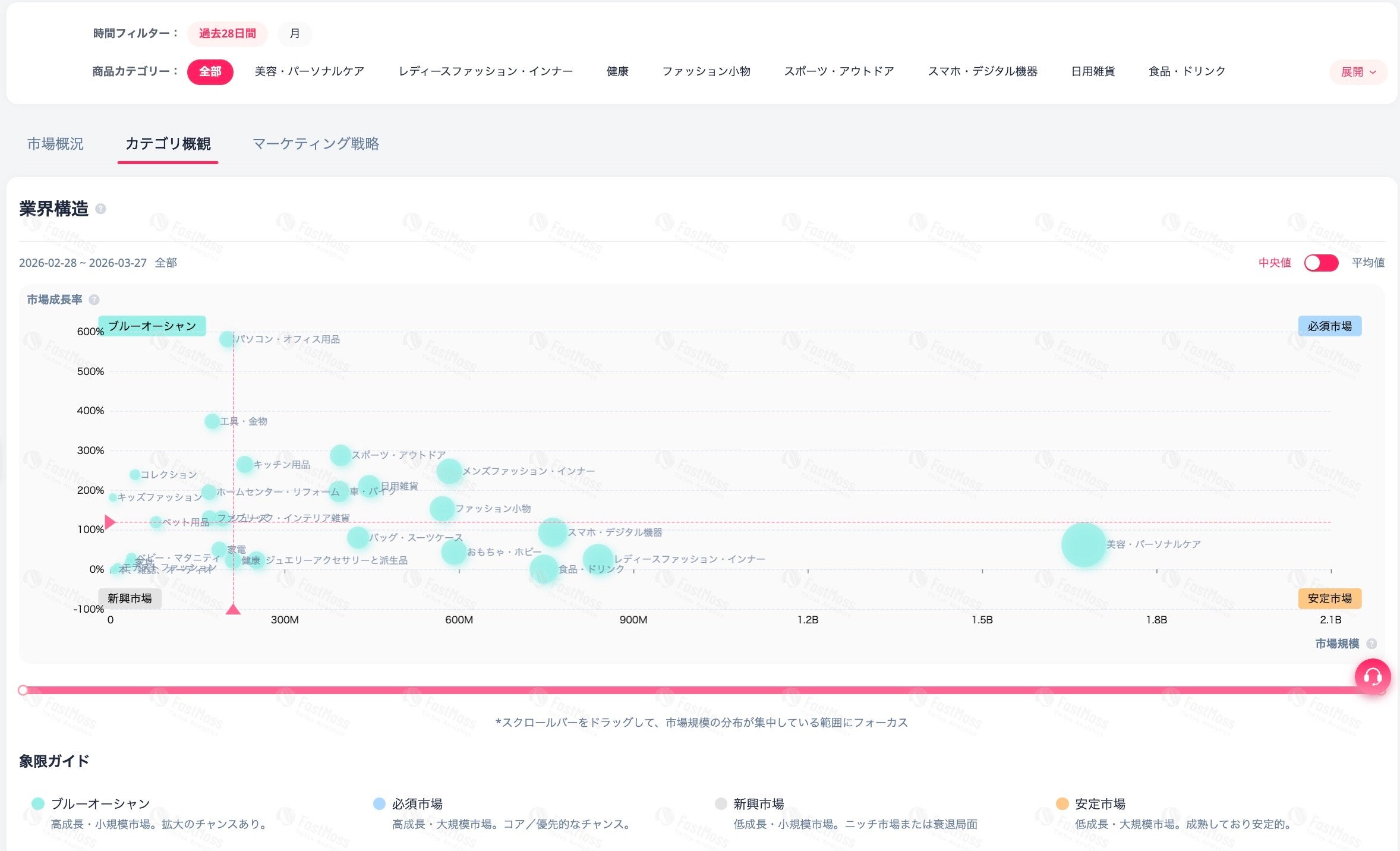Select 過去28日間 time filter

point(227,34)
